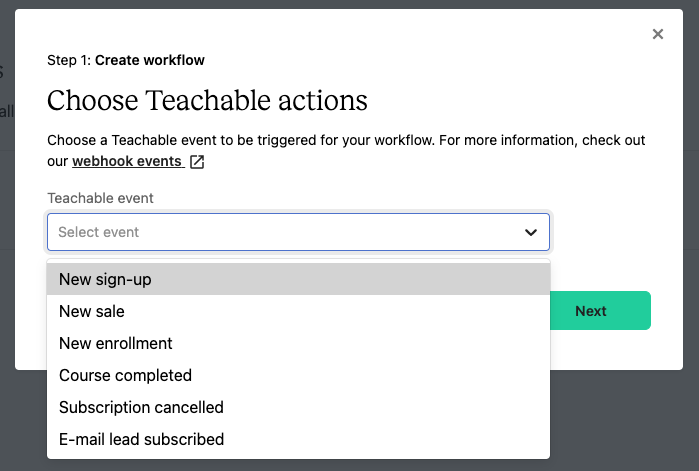The height and width of the screenshot is (471, 699).
Task: Click the Select event input field
Action: (x=298, y=232)
